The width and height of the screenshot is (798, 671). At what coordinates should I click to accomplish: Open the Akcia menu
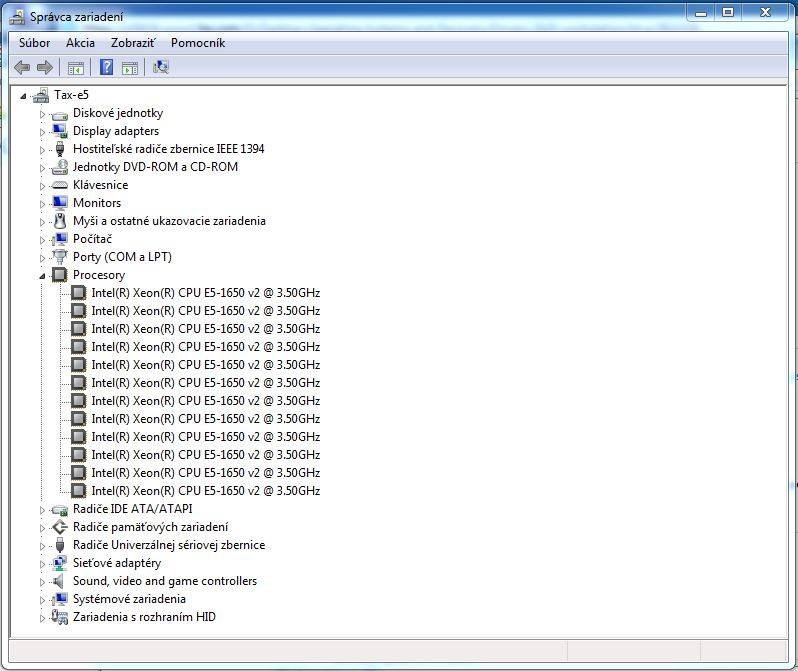pos(80,43)
